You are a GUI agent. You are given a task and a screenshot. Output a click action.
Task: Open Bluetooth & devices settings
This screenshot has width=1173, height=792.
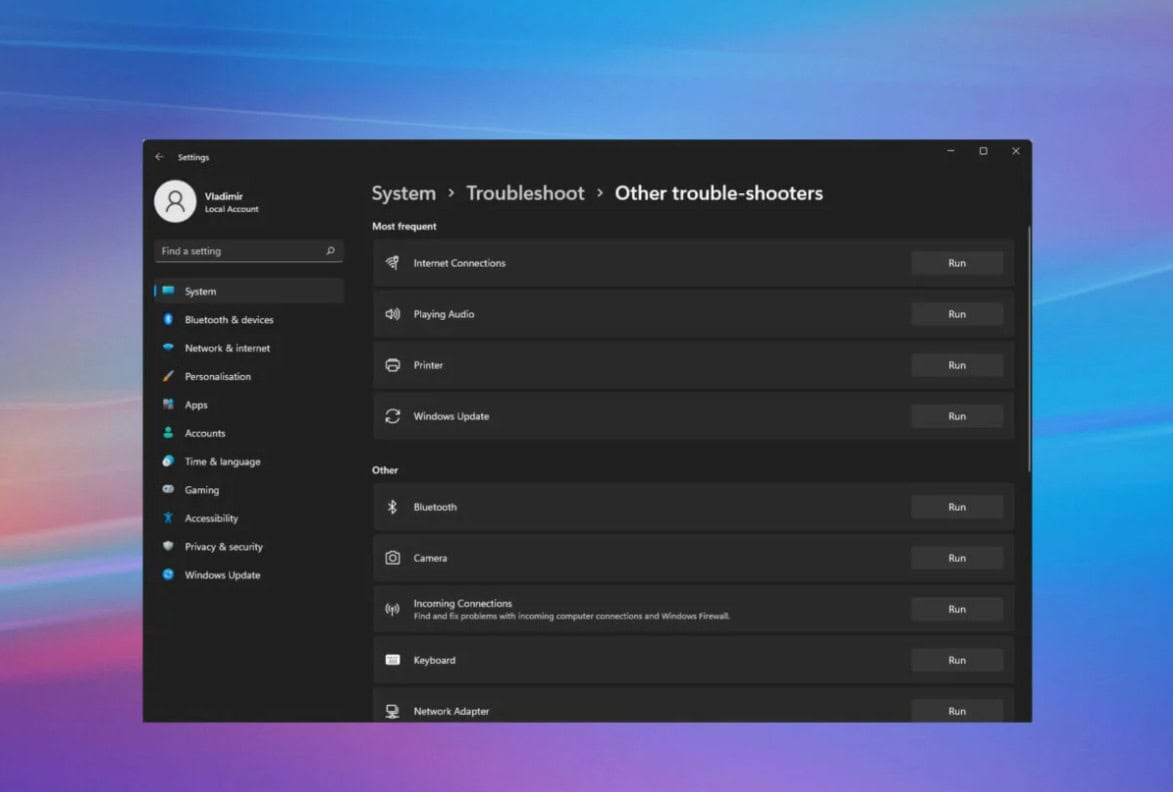click(x=249, y=319)
